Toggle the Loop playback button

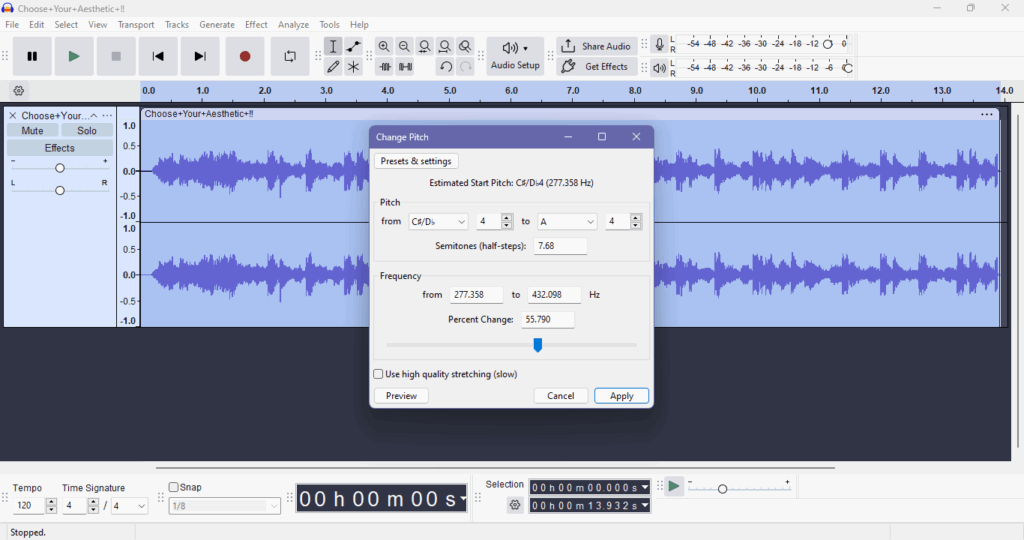(290, 57)
